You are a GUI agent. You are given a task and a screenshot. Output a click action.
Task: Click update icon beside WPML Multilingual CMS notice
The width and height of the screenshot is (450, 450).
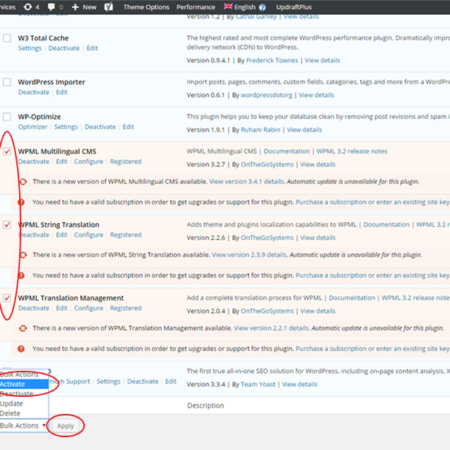point(23,182)
